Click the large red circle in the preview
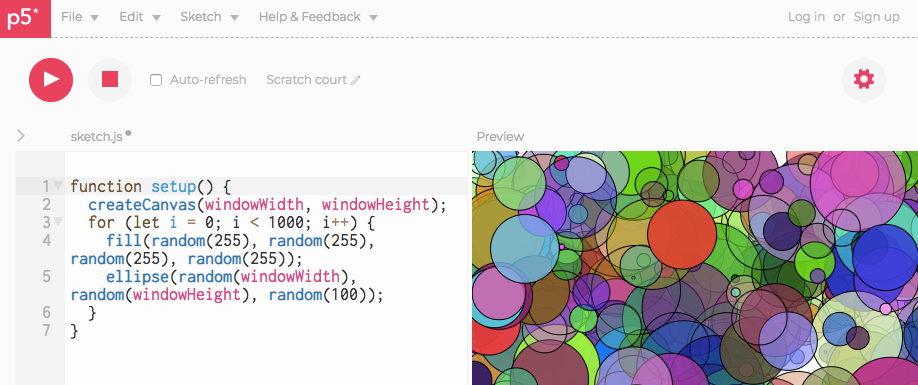The width and height of the screenshot is (918, 385). [681, 235]
